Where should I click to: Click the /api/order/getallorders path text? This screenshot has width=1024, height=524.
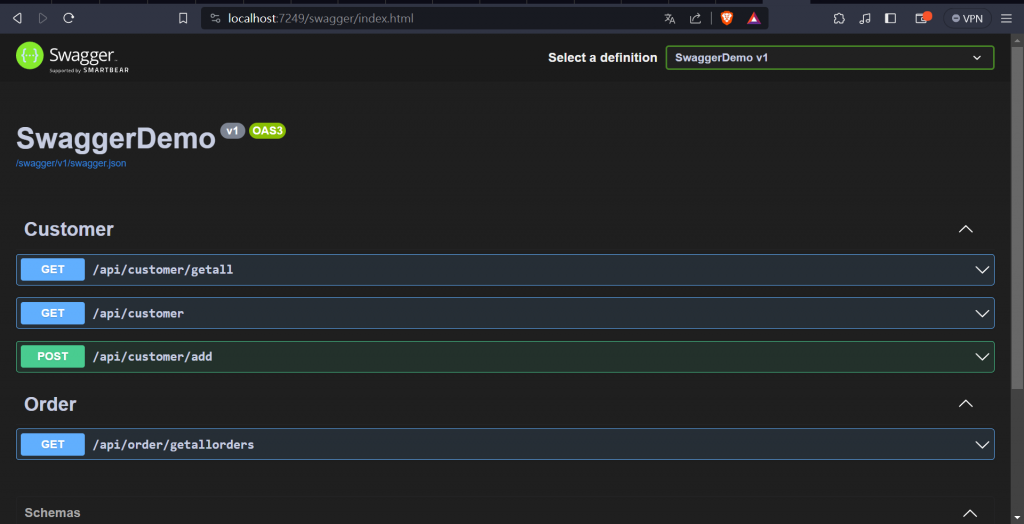pos(173,444)
